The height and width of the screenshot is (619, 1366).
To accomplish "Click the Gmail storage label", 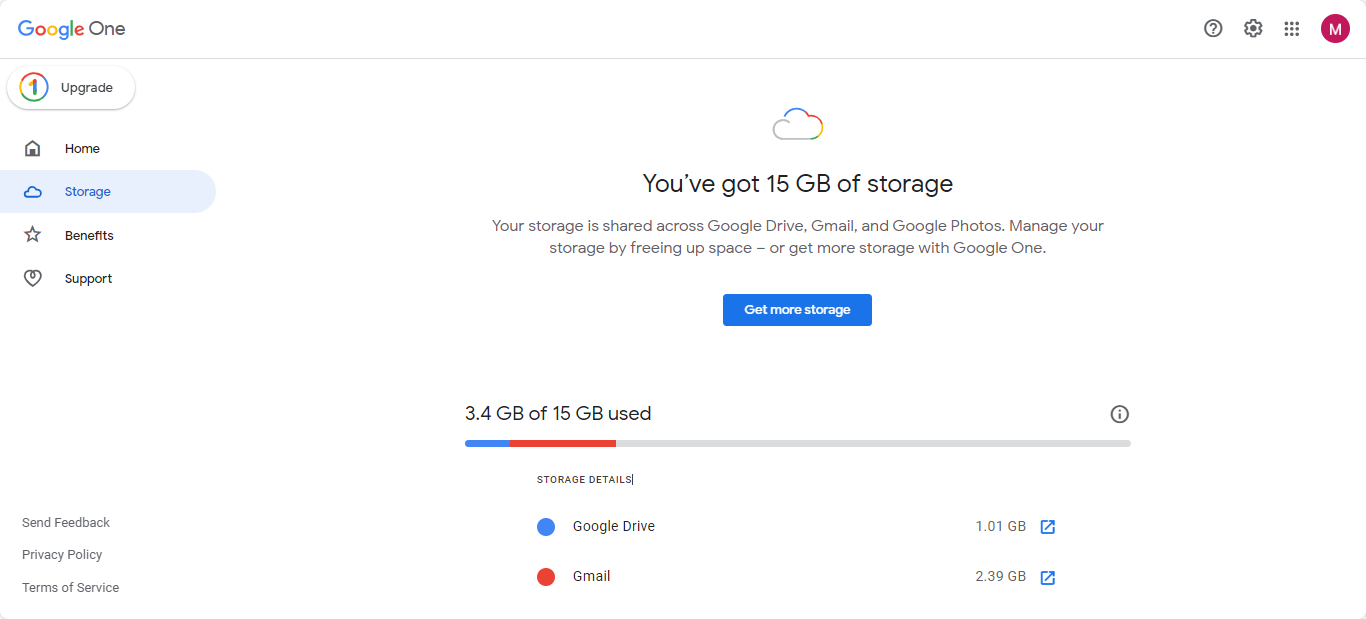I will (591, 576).
